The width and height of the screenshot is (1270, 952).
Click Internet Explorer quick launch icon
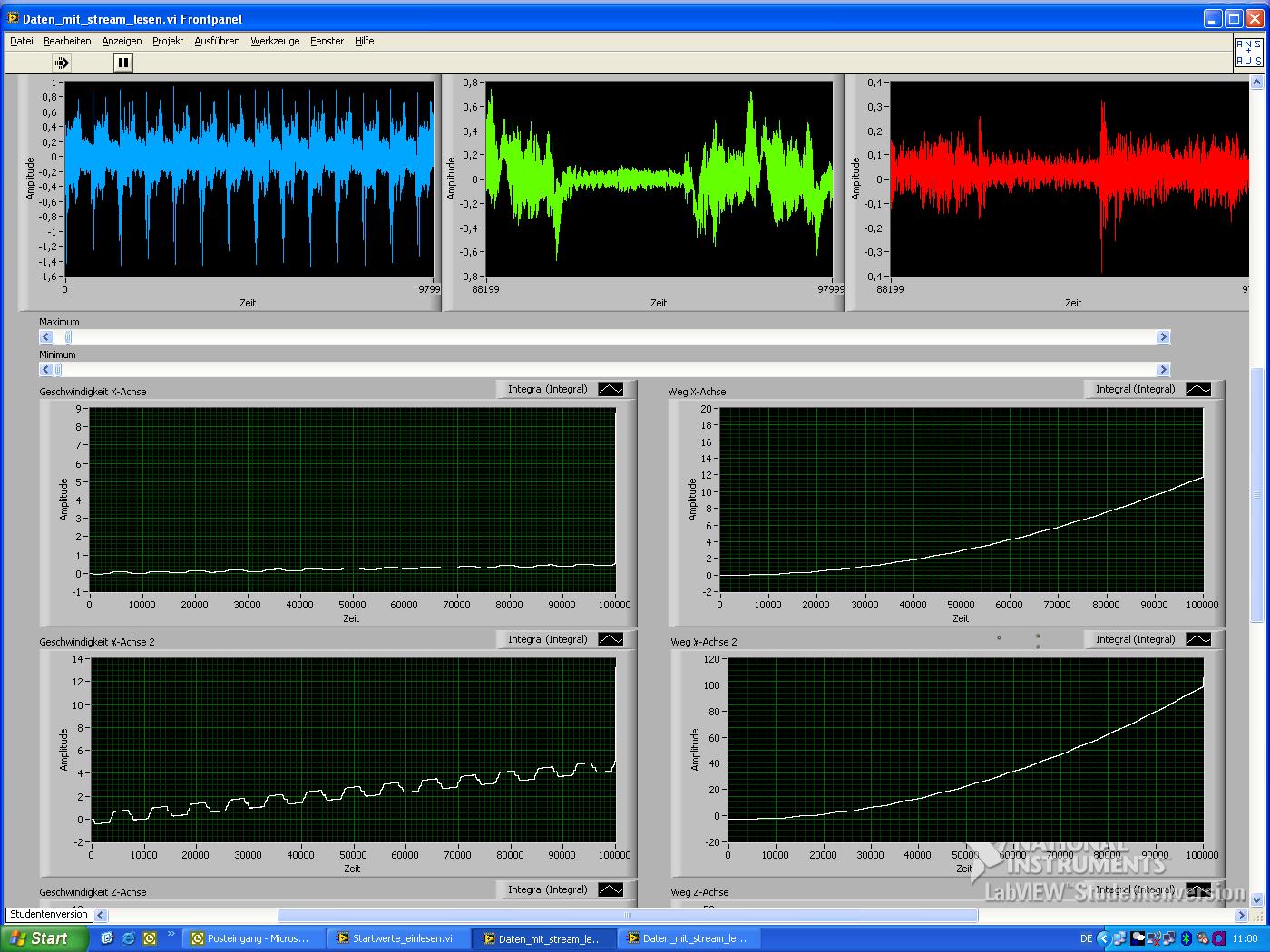[x=129, y=938]
